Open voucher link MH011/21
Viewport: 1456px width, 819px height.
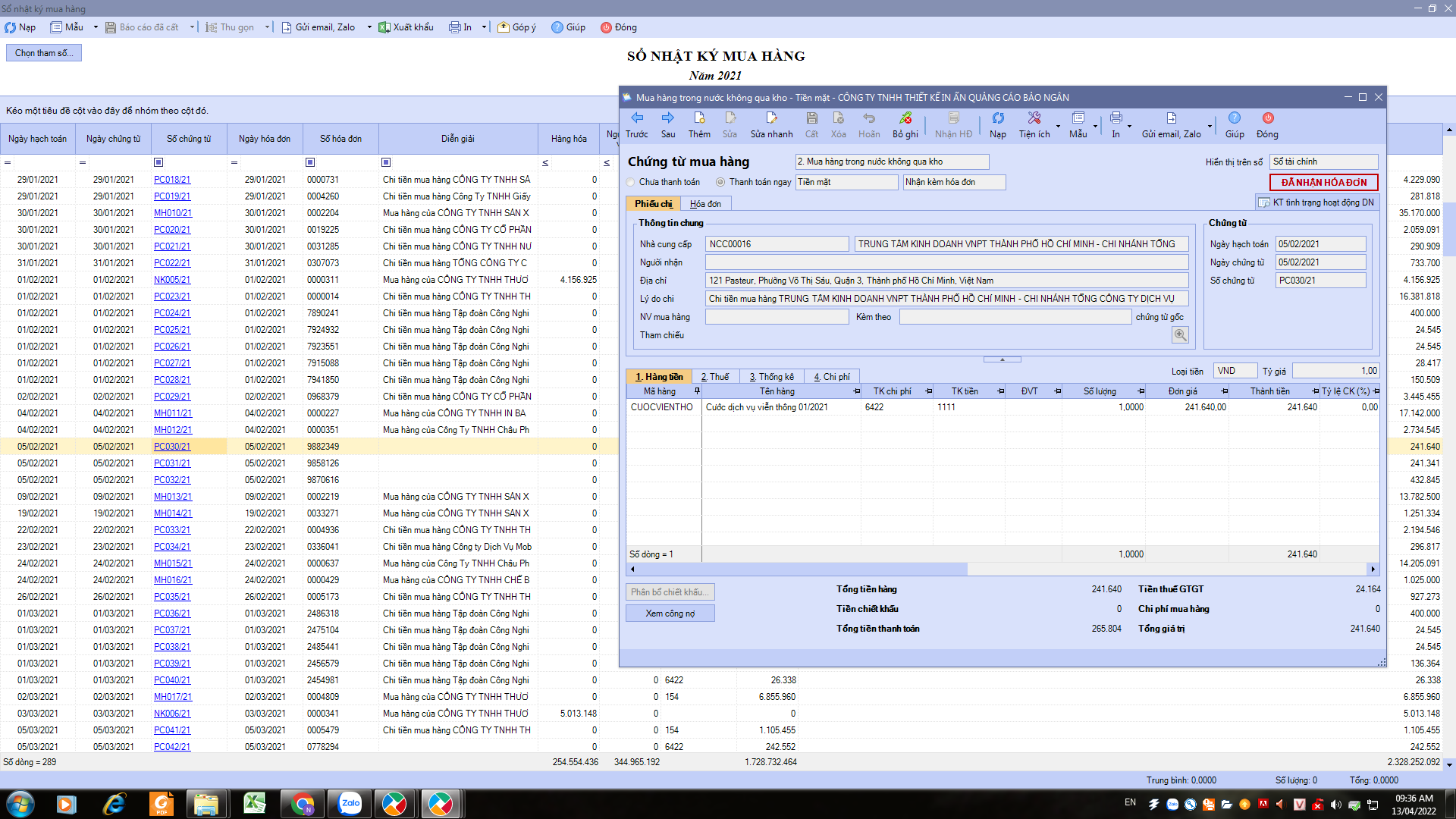point(173,413)
